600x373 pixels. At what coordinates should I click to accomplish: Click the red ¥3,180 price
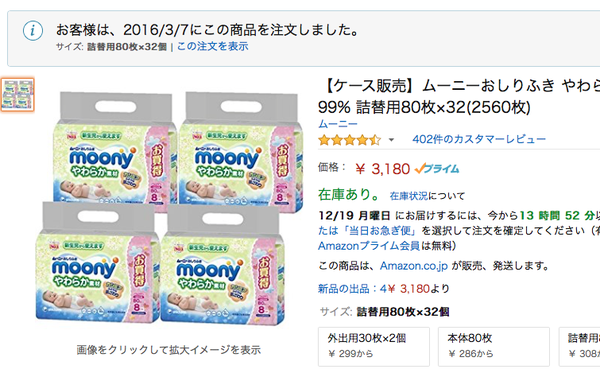(x=383, y=169)
